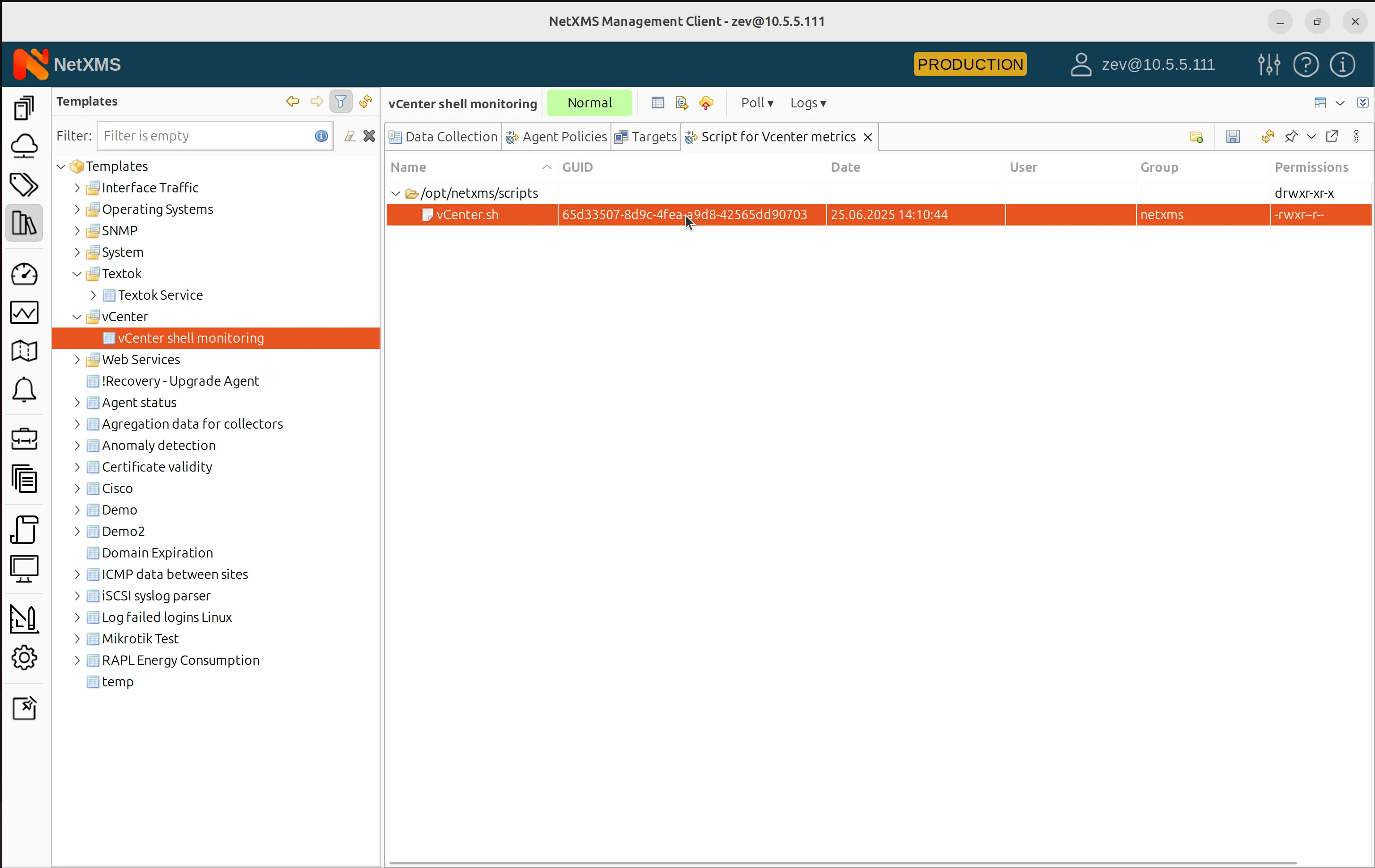Open the Alarms bell icon in sidebar
This screenshot has width=1375, height=868.
(24, 390)
